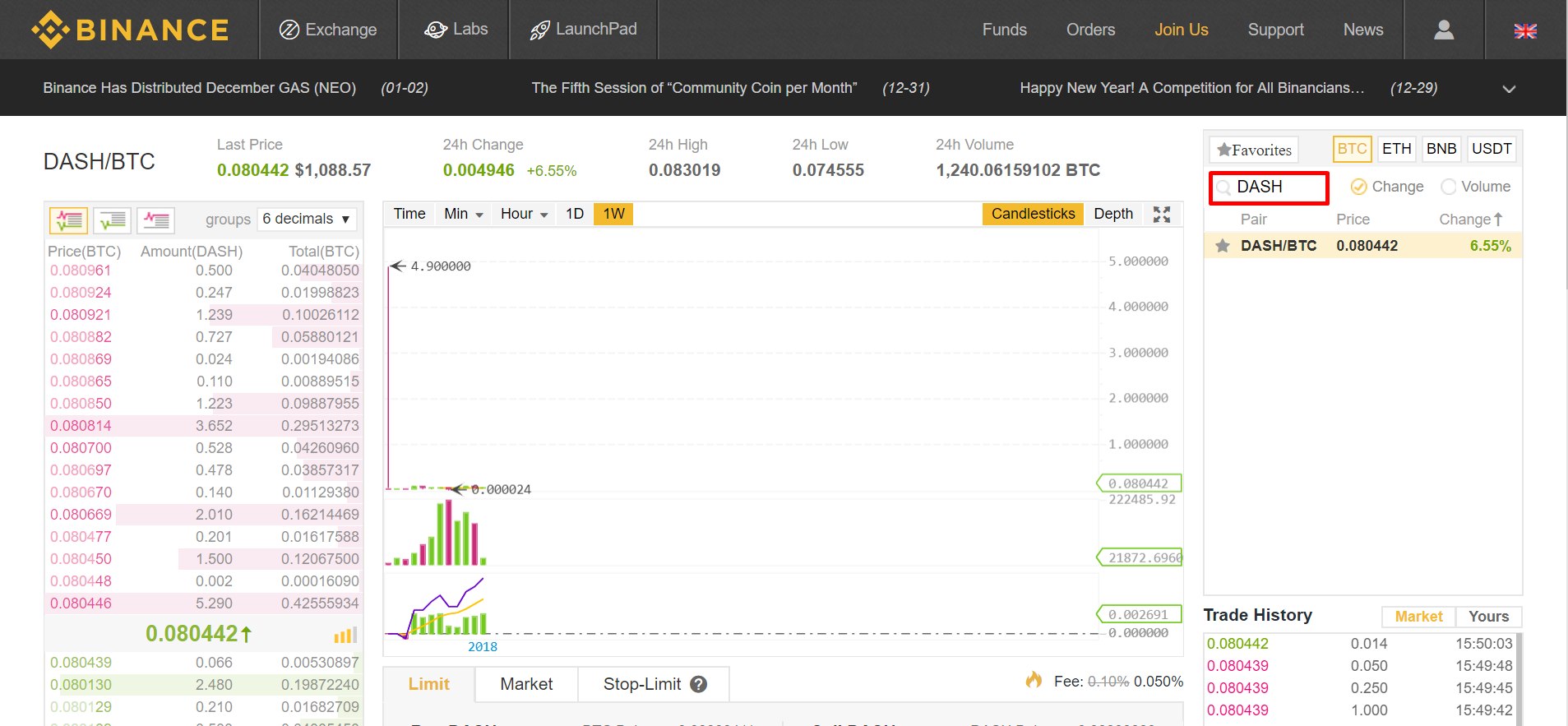Screen dimensions: 1568x726
Task: Open the 6 decimals groups dropdown
Action: tap(308, 219)
